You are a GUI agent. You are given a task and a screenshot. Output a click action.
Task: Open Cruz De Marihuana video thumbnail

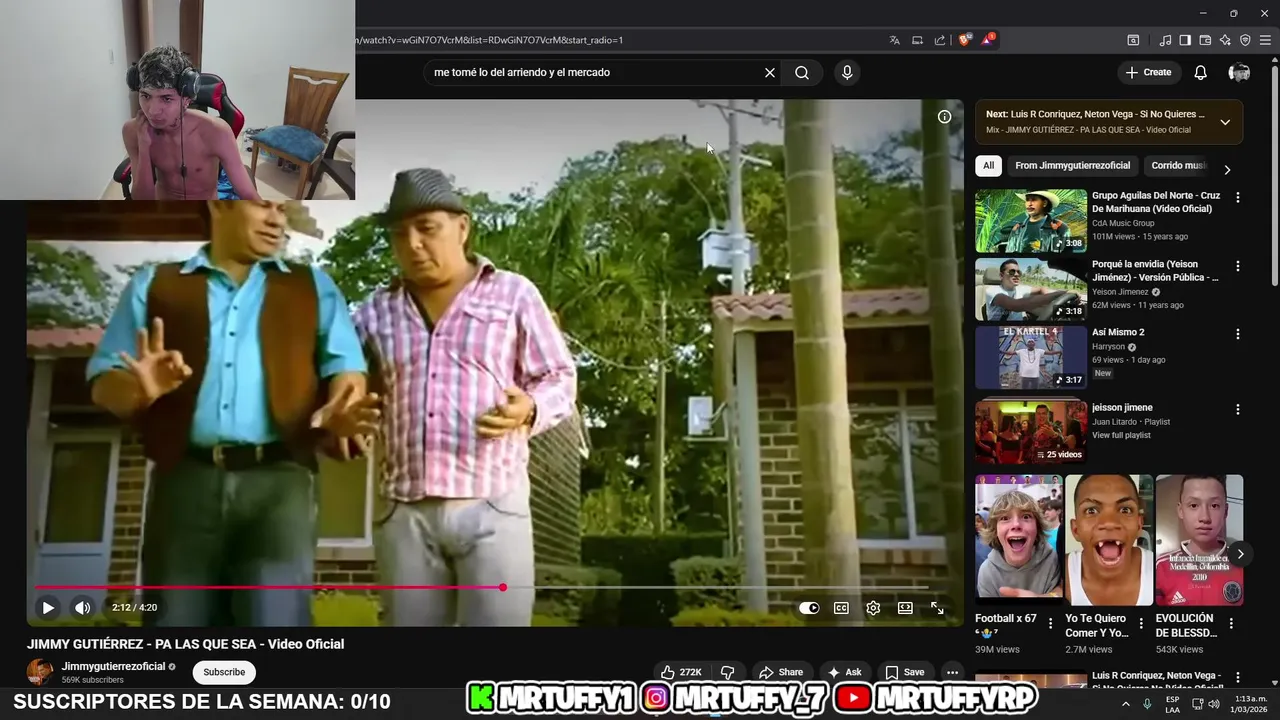[x=1031, y=221]
